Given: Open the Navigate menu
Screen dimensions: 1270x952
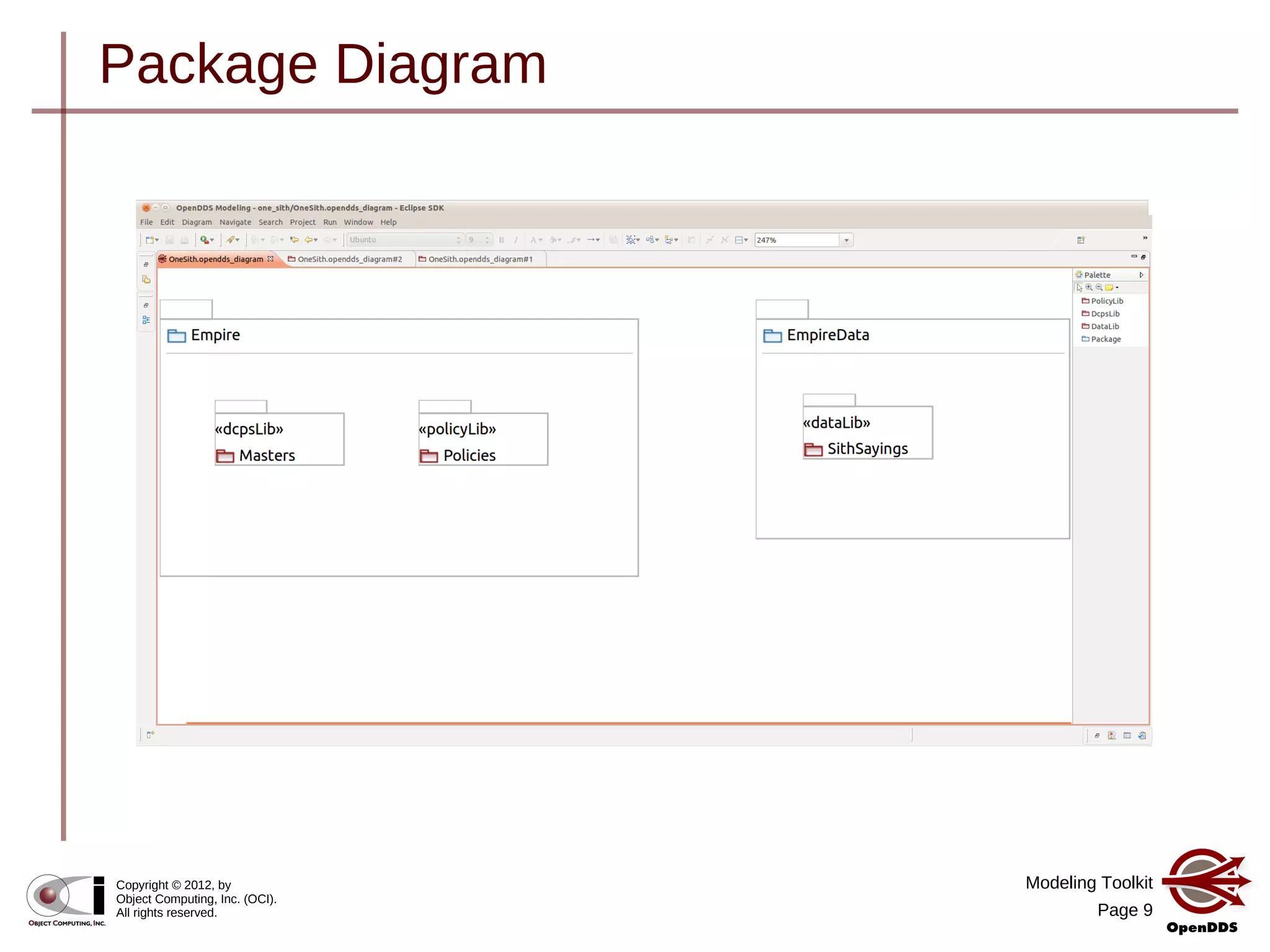Looking at the screenshot, I should click(235, 223).
